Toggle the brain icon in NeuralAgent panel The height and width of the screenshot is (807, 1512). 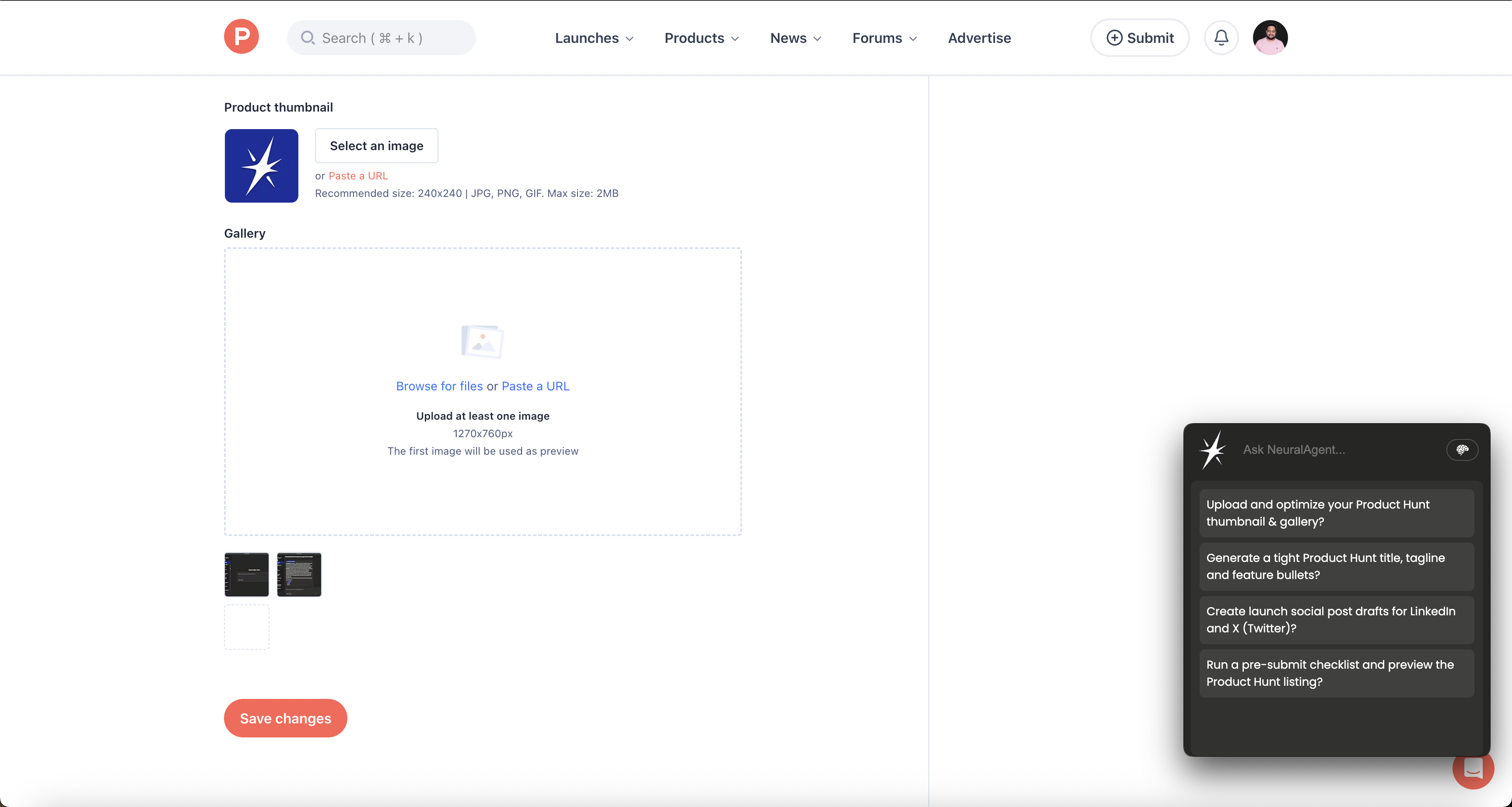1462,450
